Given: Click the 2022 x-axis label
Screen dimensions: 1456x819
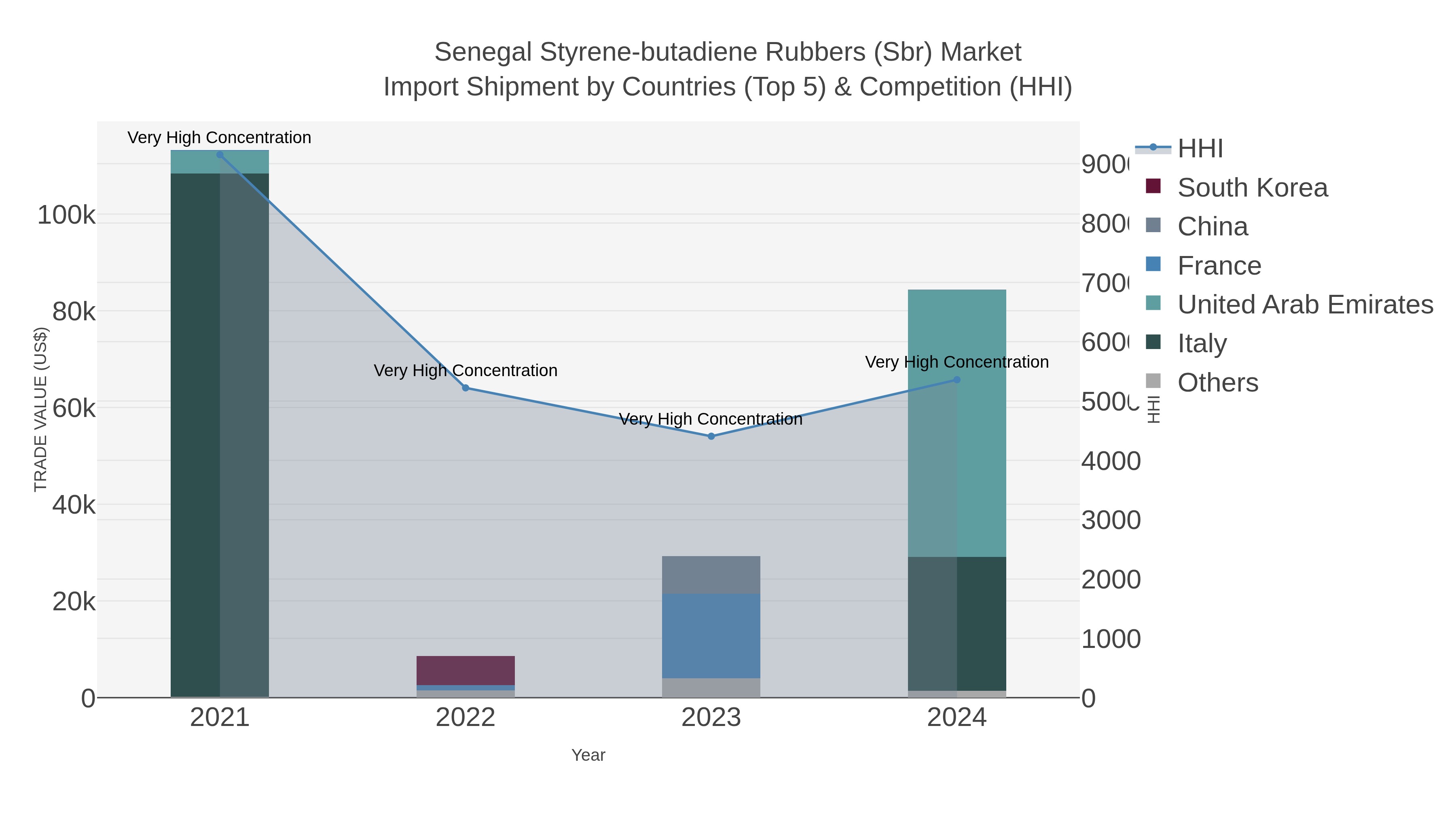Looking at the screenshot, I should pyautogui.click(x=466, y=718).
